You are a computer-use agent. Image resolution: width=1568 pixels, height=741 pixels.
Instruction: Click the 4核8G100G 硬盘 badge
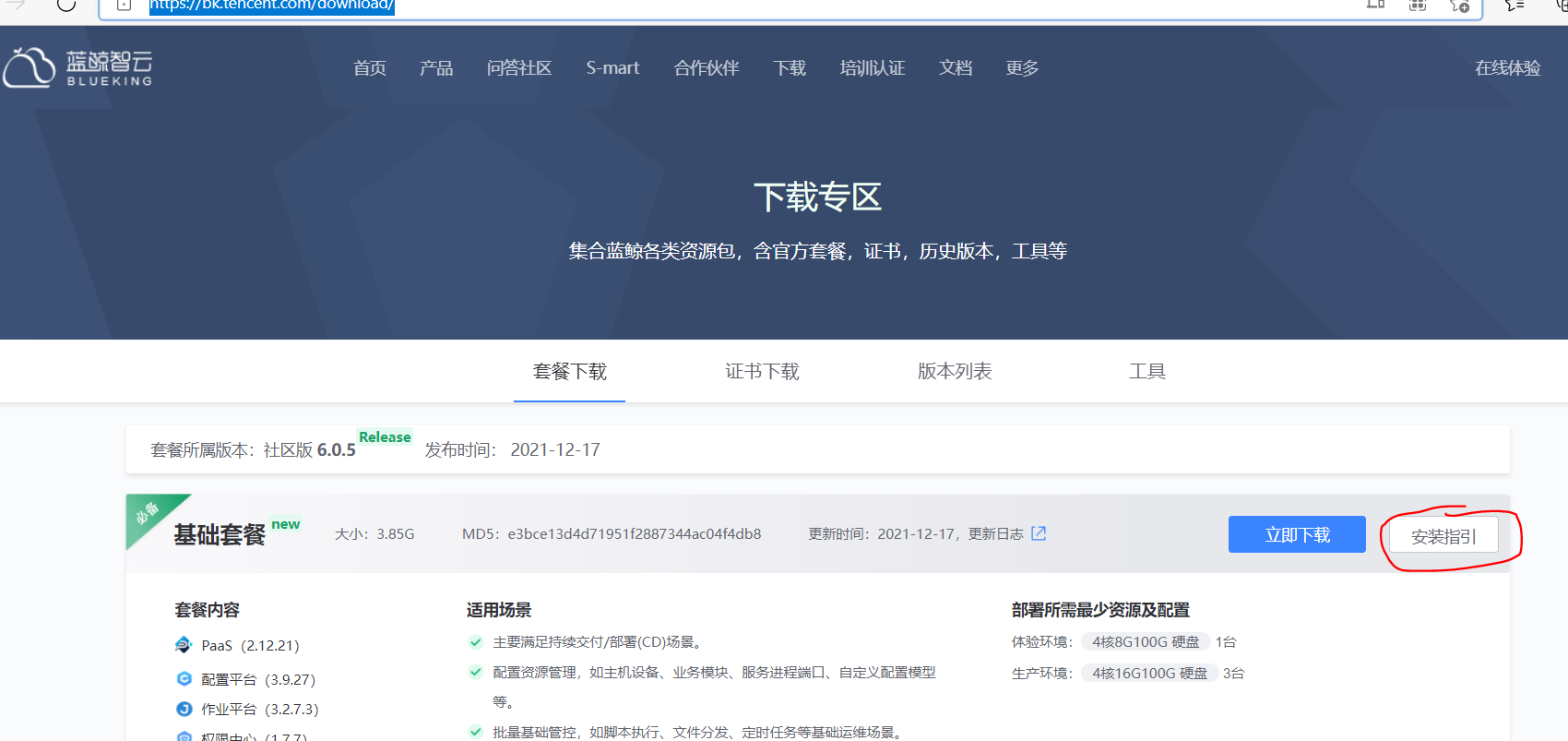1146,642
